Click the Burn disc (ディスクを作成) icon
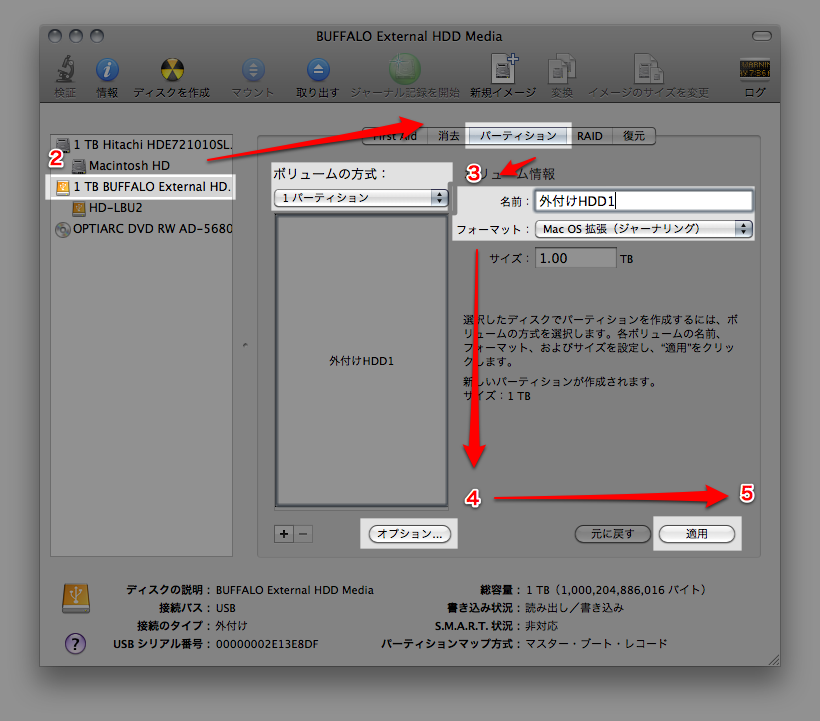 (172, 70)
